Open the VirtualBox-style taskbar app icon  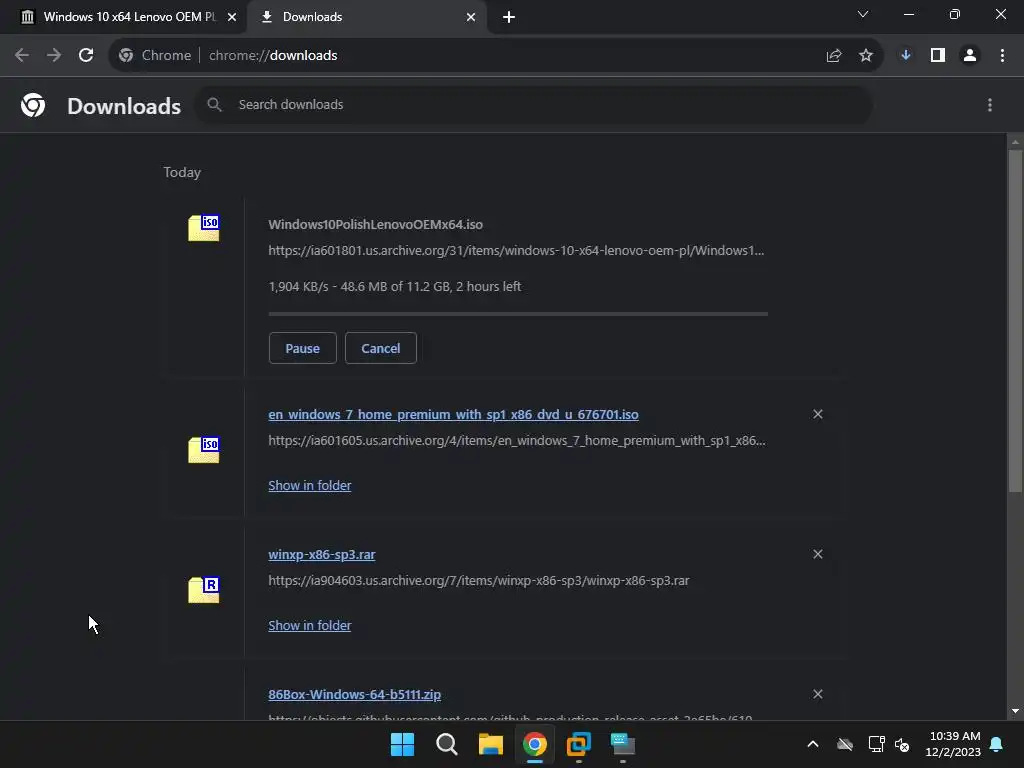[x=579, y=744]
